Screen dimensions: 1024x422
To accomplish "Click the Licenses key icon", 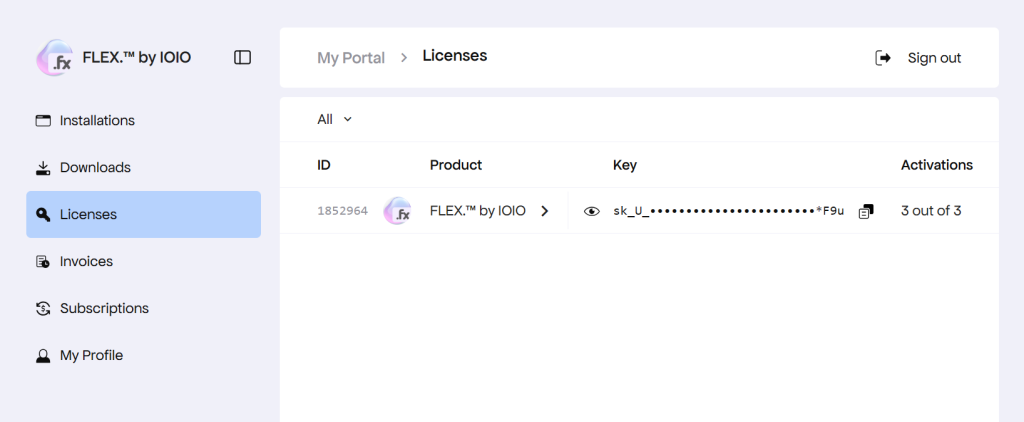I will click(43, 215).
